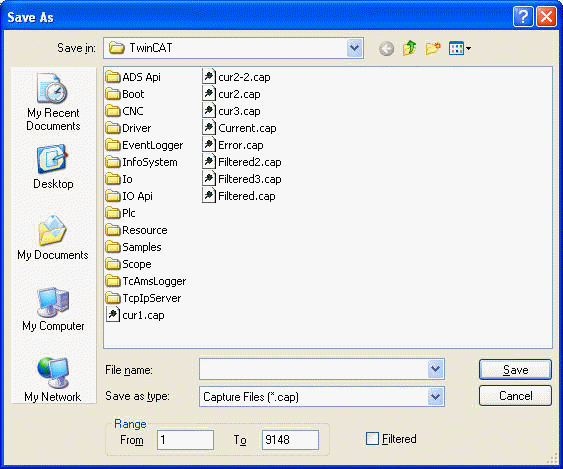Select the Scope folder

pos(129,264)
